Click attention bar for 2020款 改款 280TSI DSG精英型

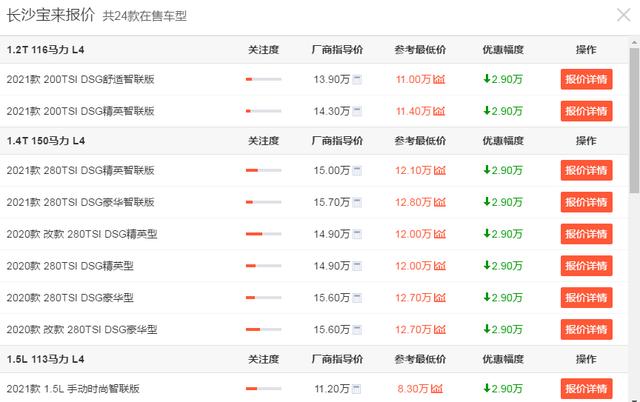[264, 234]
